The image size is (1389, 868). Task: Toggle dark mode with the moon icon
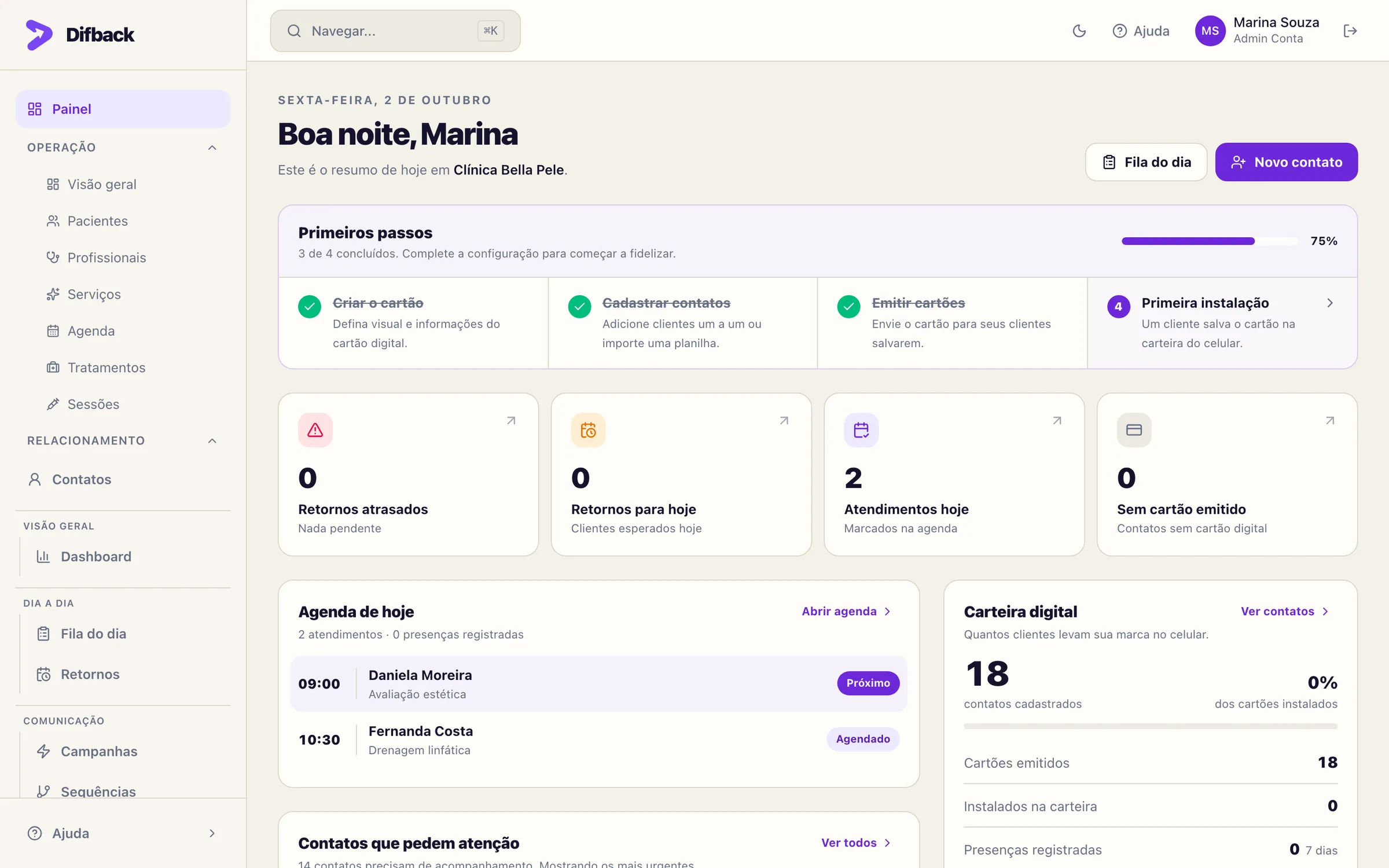(x=1079, y=31)
